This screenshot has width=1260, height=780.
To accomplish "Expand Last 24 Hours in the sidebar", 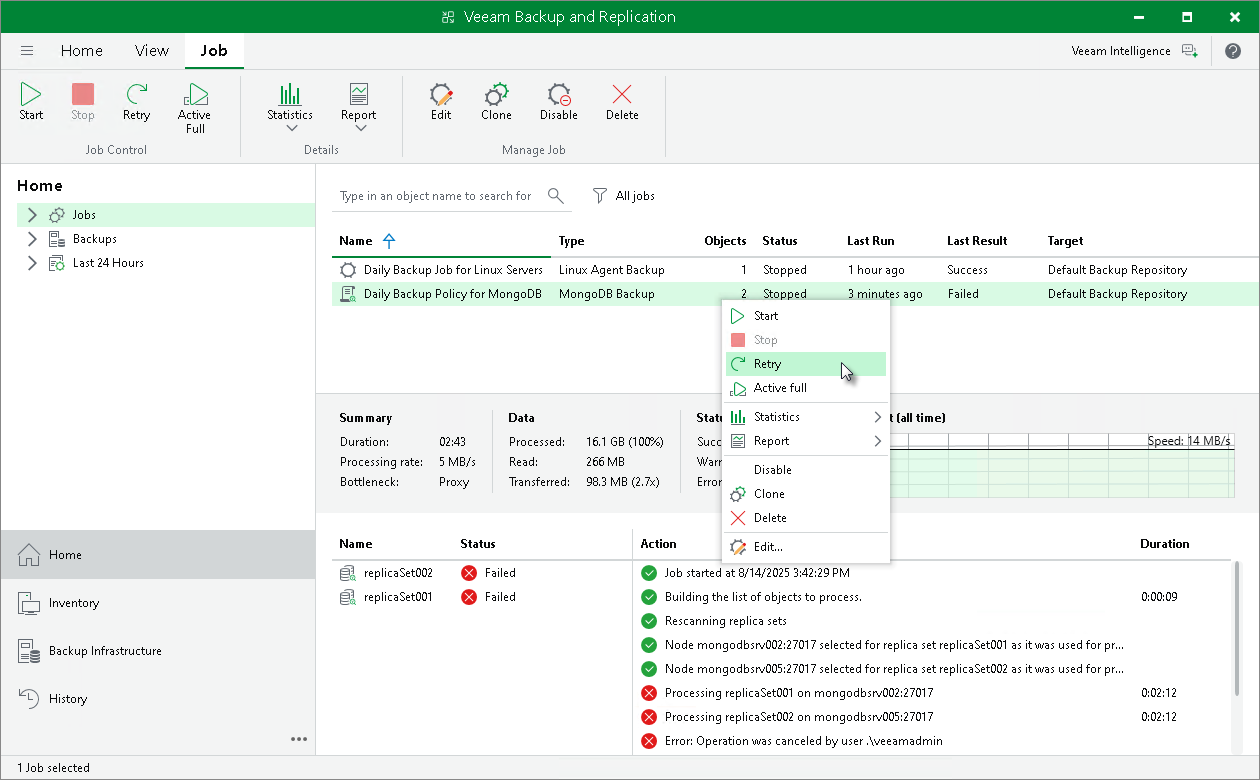I will 31,262.
